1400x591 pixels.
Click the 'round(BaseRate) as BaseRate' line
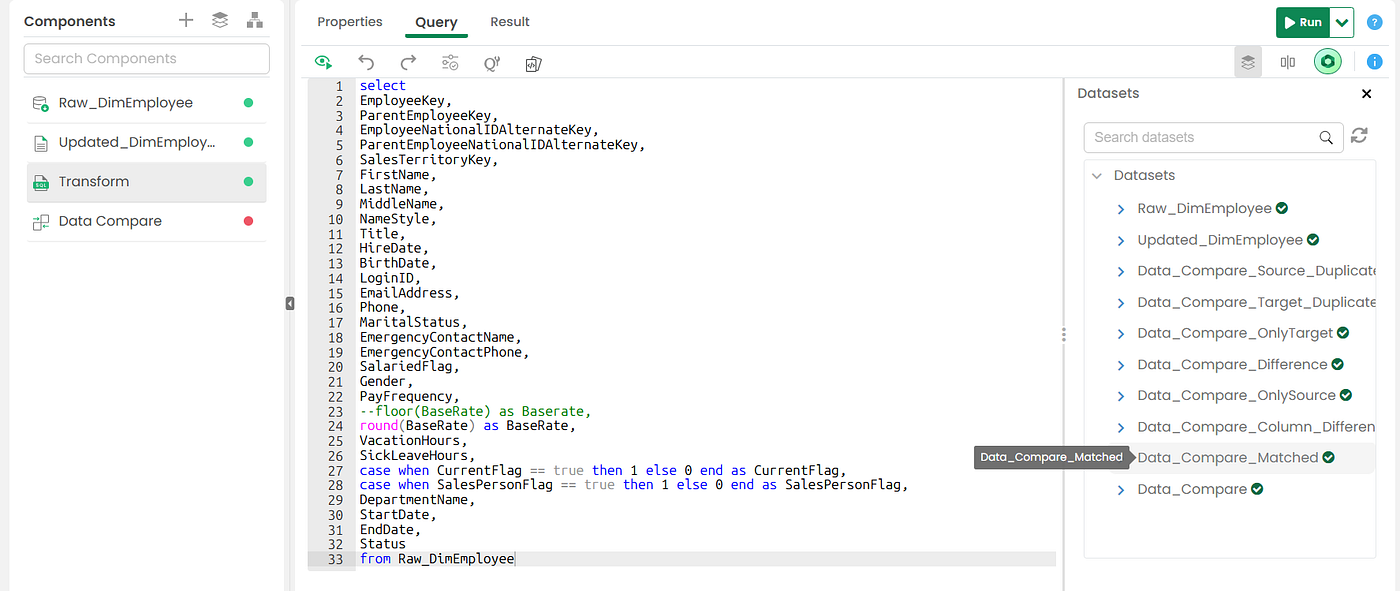pos(467,426)
